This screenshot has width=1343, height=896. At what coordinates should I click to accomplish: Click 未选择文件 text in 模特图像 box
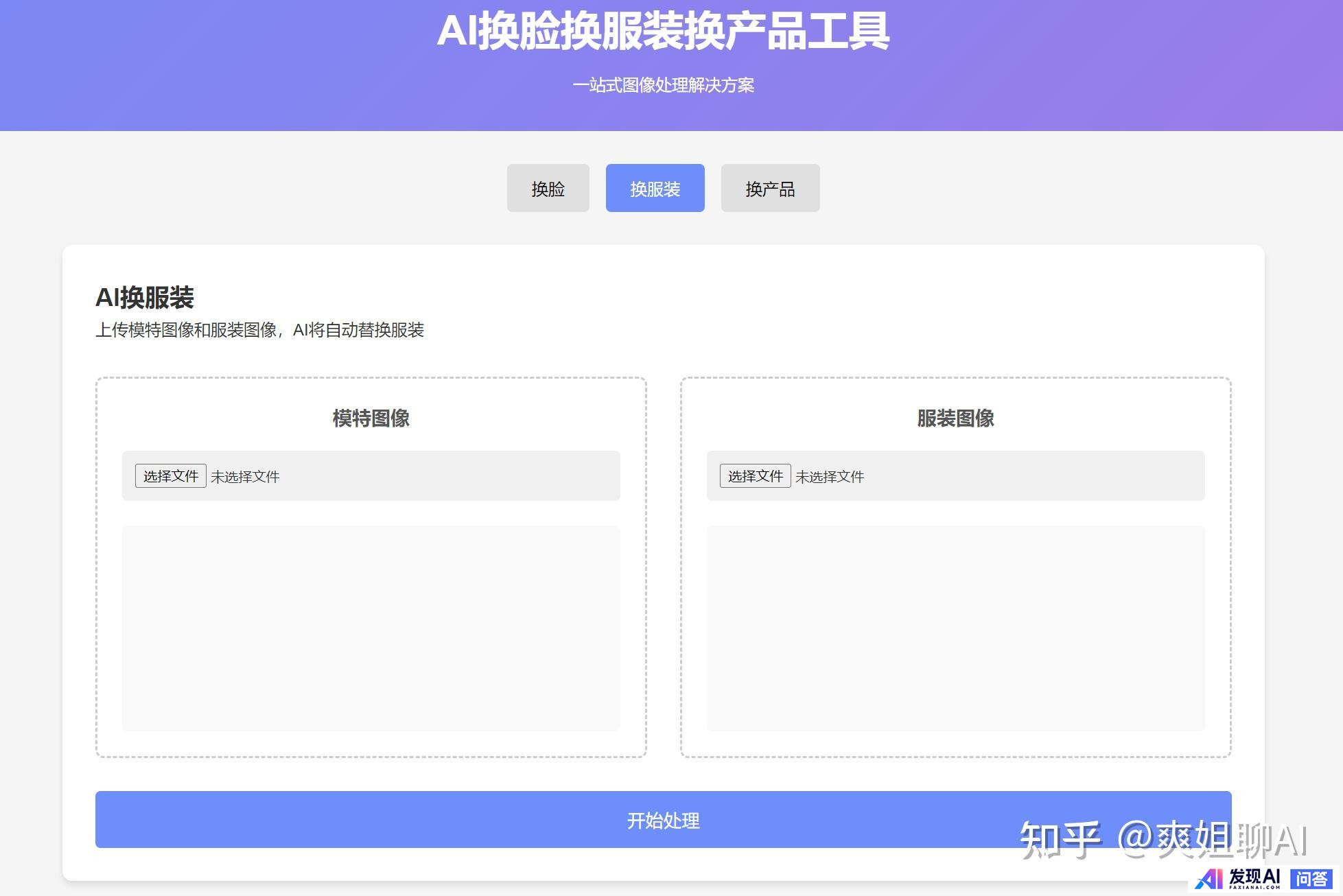pos(245,477)
